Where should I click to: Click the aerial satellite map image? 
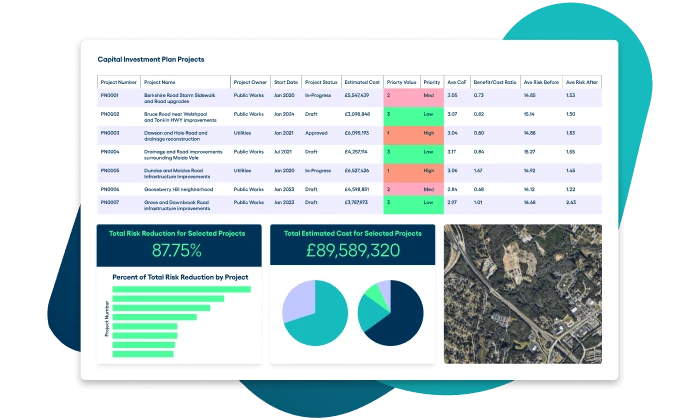(x=523, y=294)
